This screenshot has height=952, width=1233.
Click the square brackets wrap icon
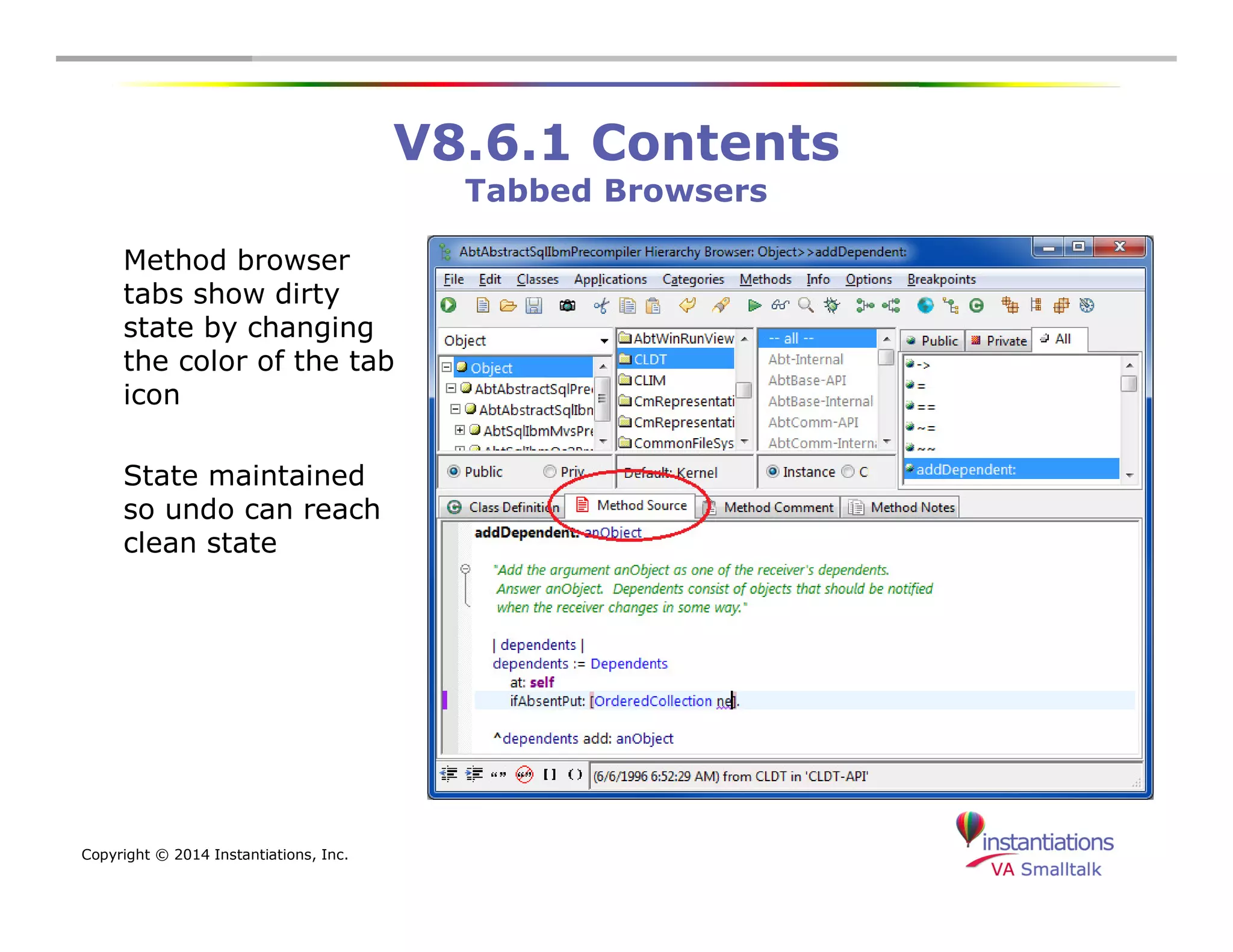click(x=550, y=774)
